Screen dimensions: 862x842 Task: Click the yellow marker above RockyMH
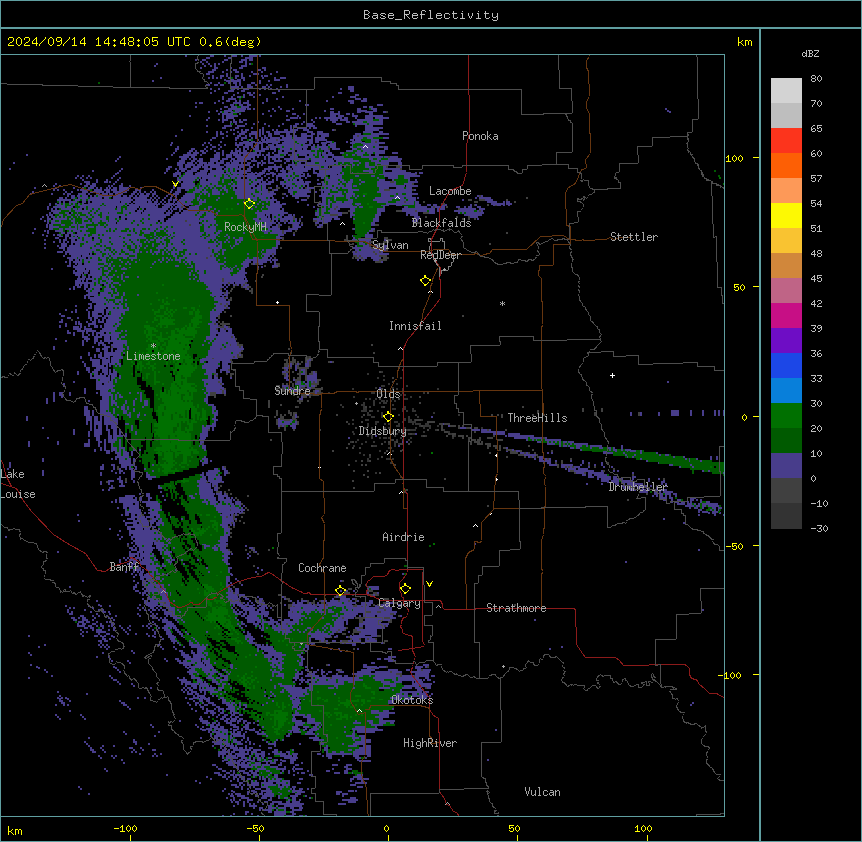coord(249,204)
